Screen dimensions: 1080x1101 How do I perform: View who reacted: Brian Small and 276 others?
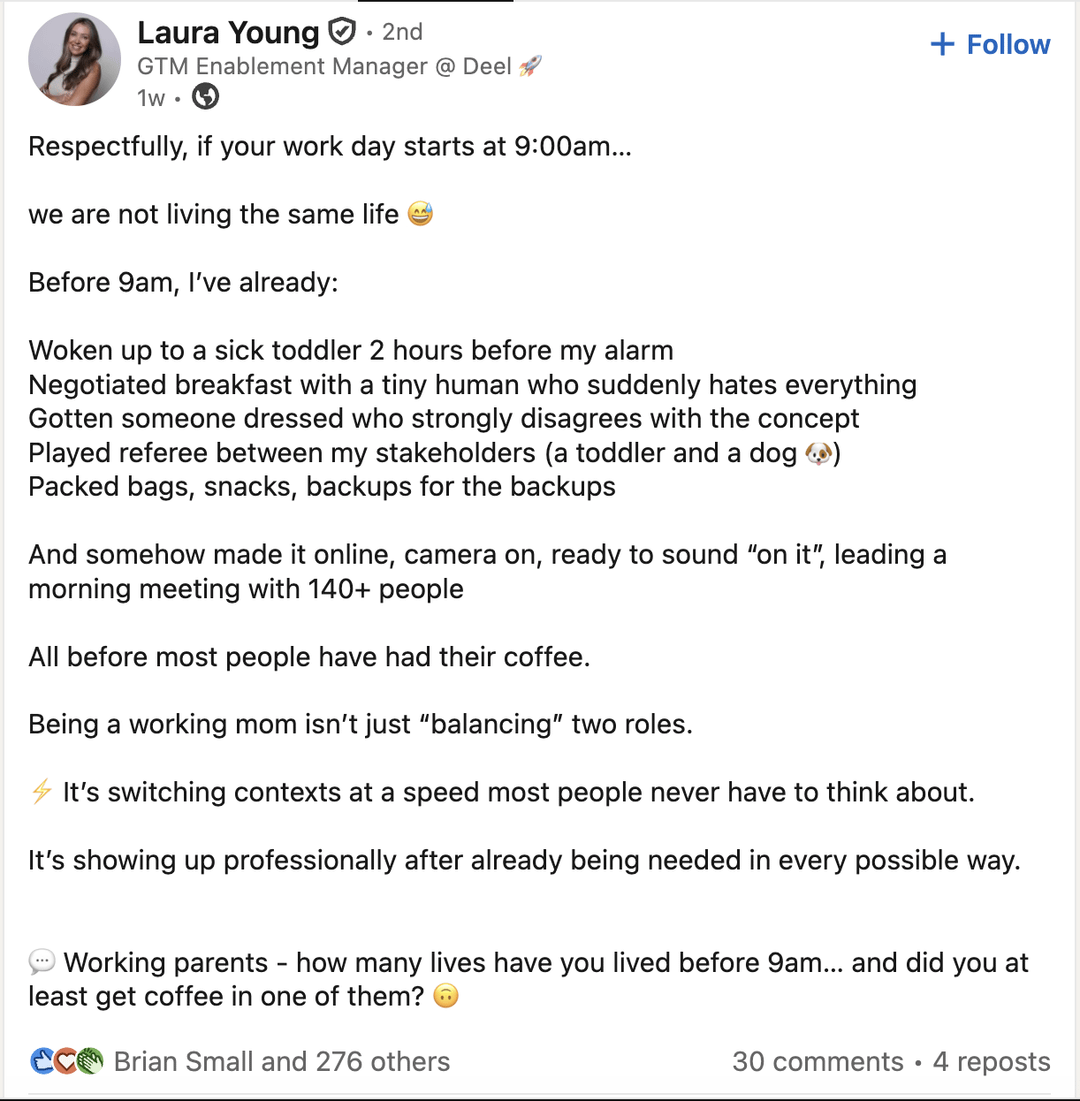tap(281, 1061)
